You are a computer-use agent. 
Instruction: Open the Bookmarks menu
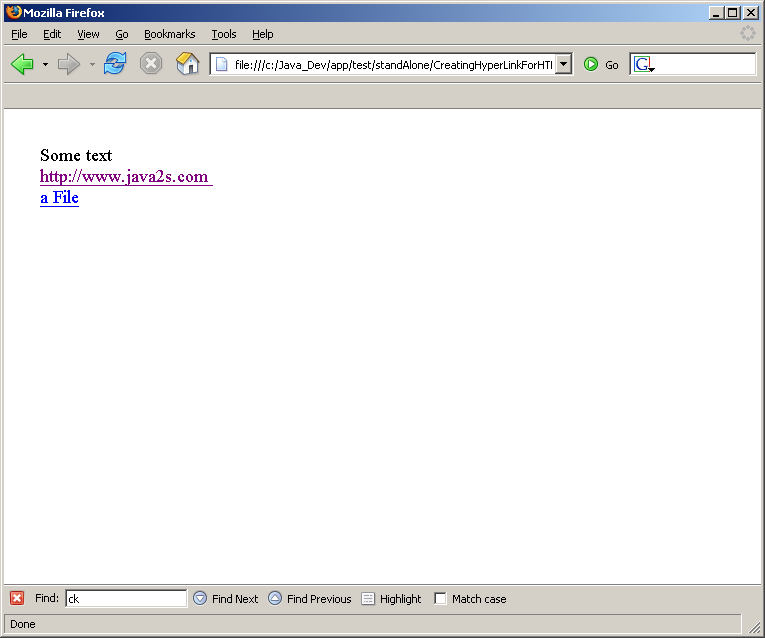pyautogui.click(x=170, y=34)
